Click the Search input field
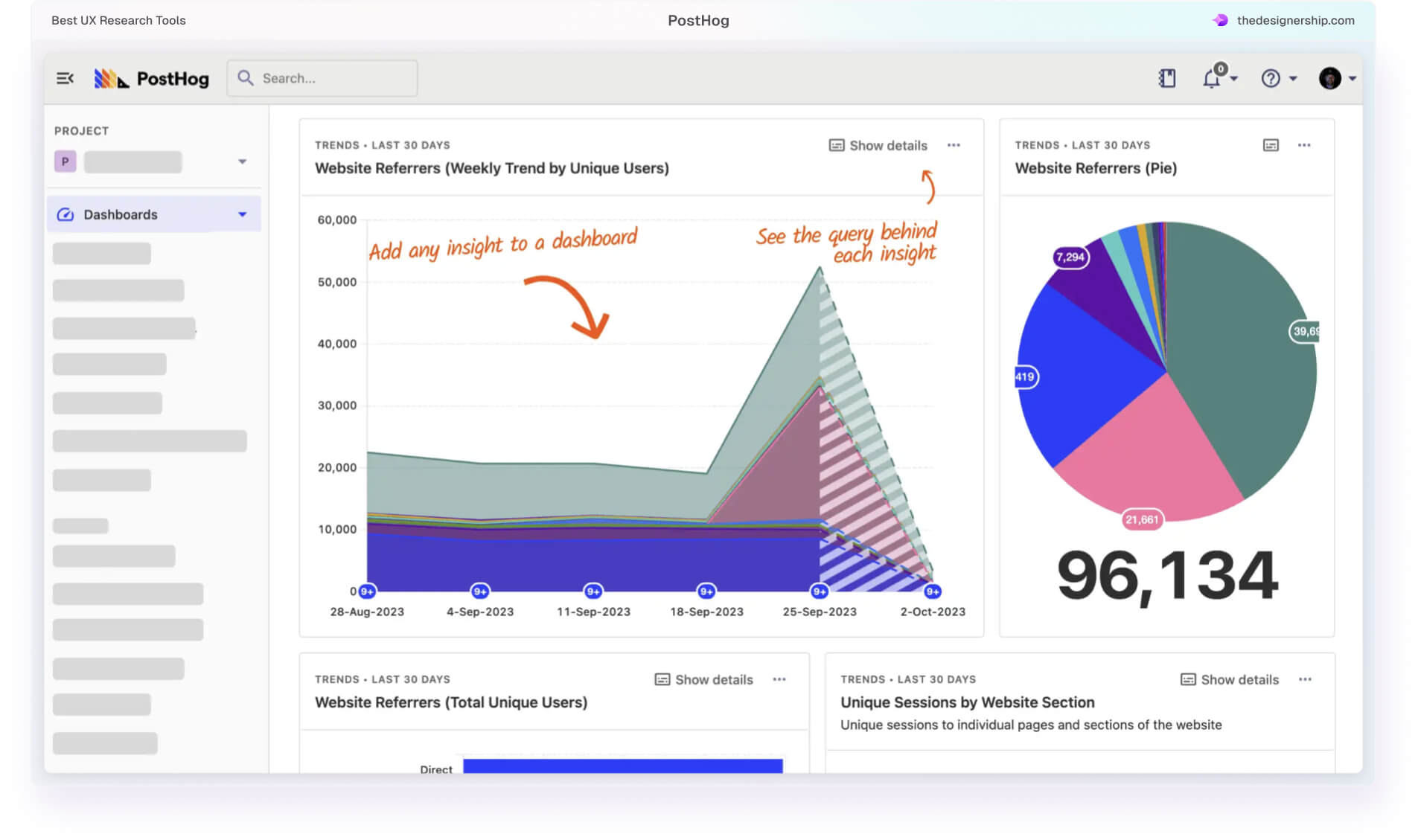The width and height of the screenshot is (1418, 840). (x=328, y=77)
